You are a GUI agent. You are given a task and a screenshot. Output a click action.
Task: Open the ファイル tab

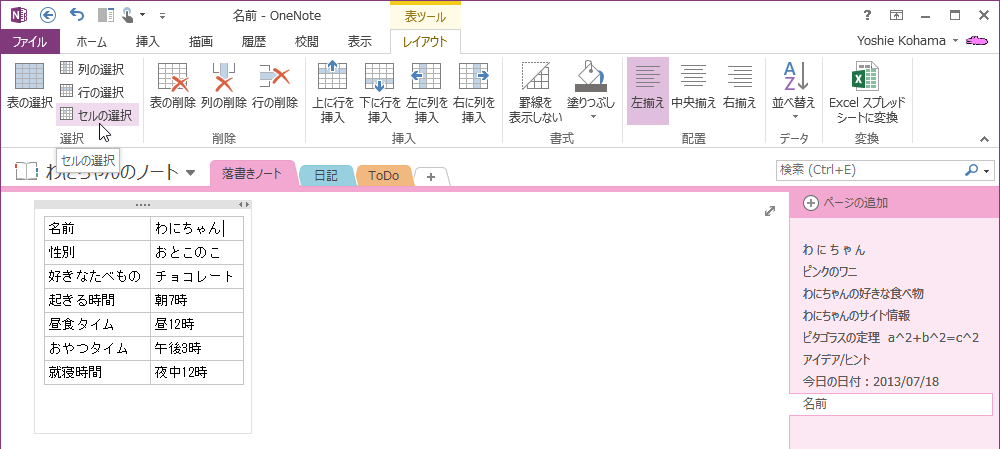point(30,42)
